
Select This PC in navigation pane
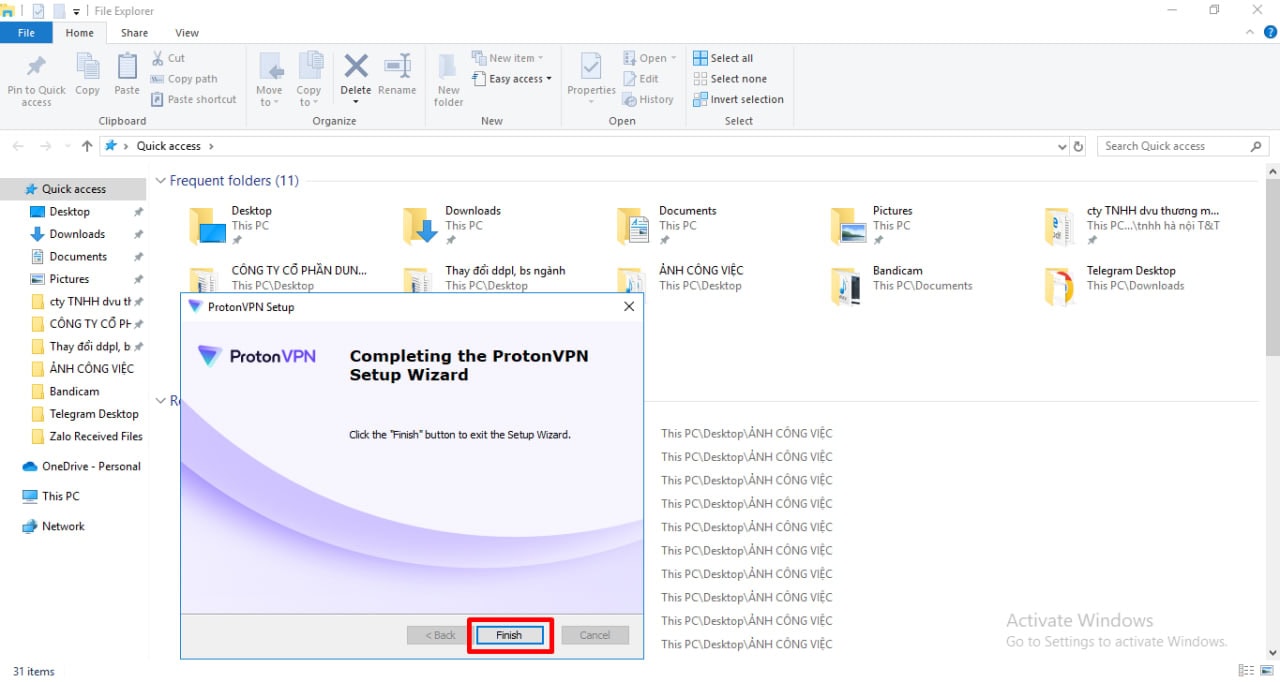[x=60, y=496]
